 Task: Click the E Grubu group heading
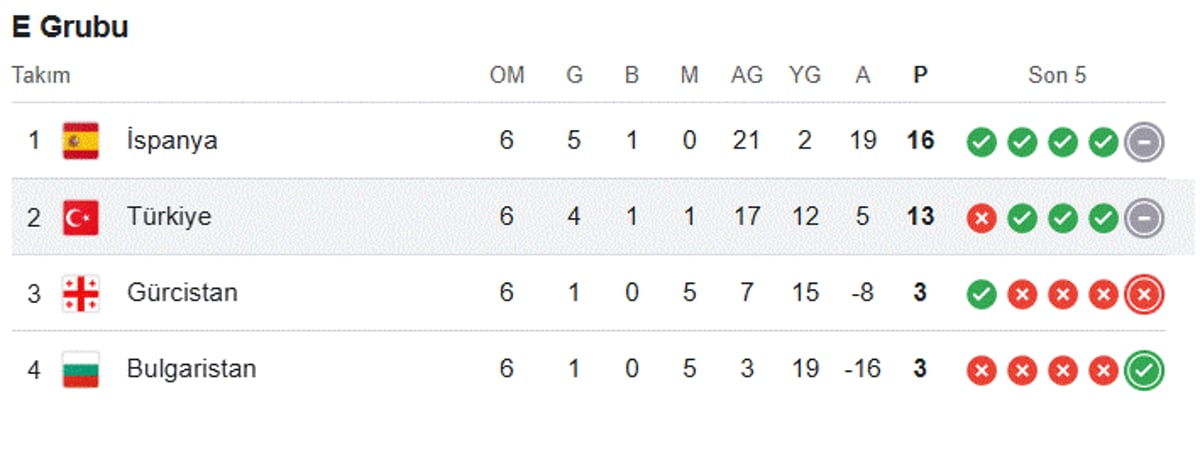pos(70,27)
